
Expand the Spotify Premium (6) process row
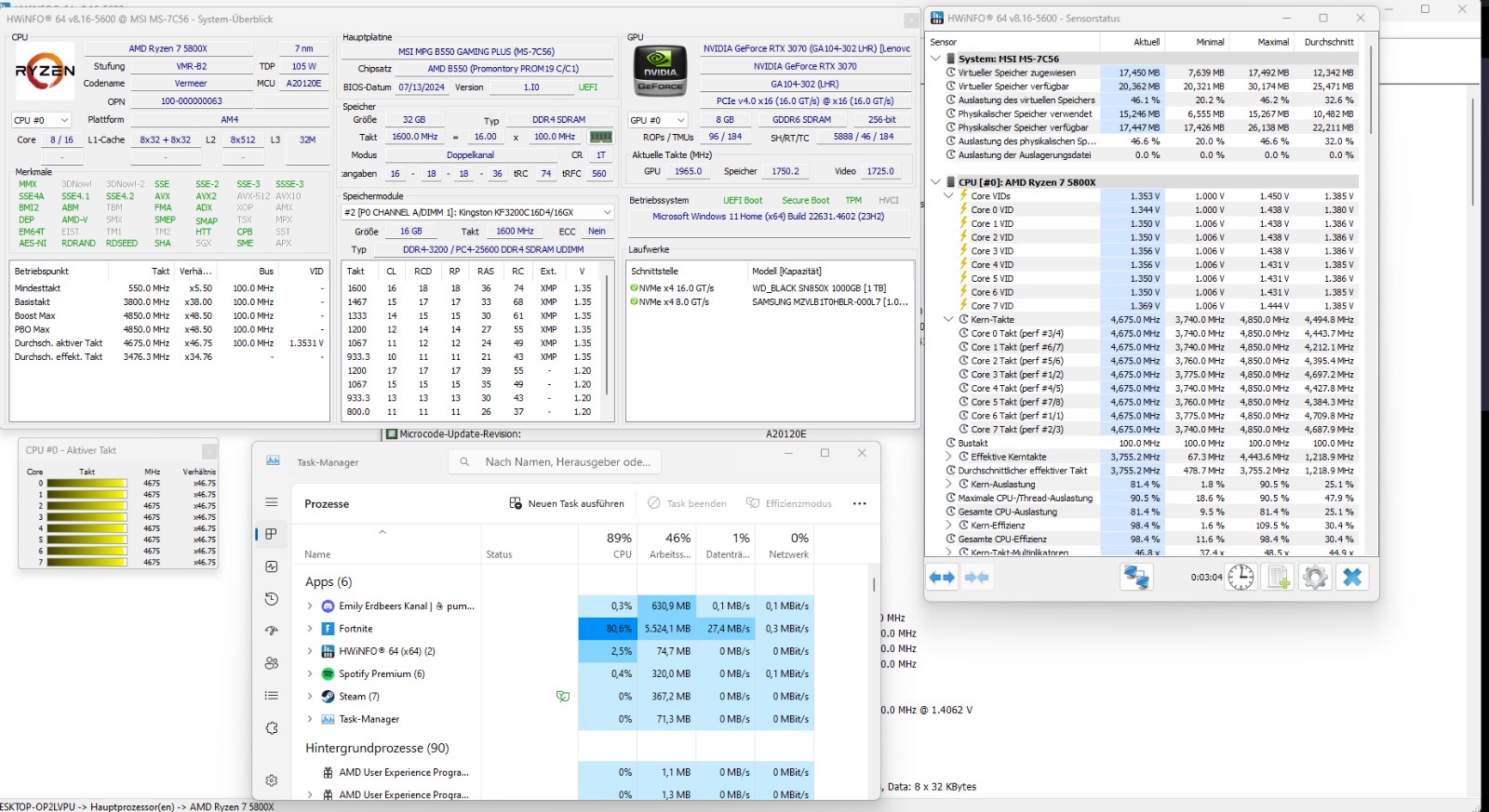310,673
